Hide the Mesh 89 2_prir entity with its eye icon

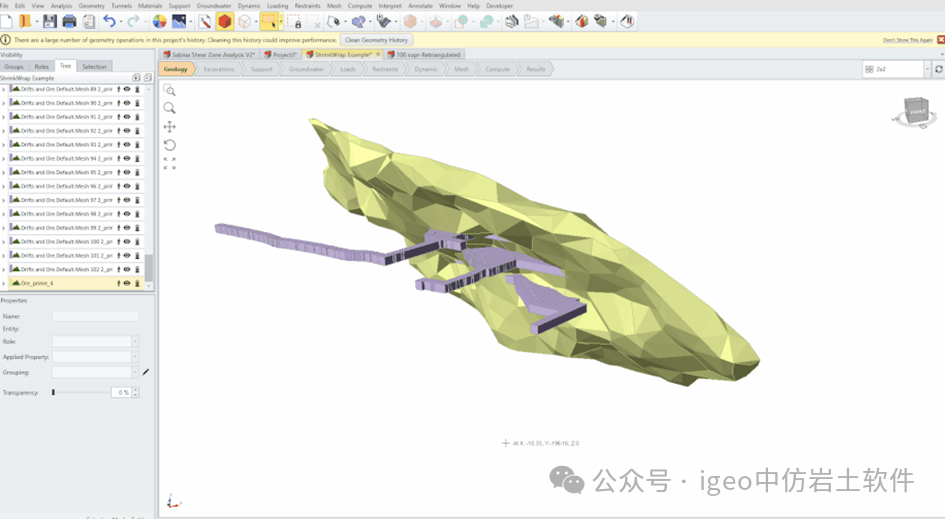[127, 89]
